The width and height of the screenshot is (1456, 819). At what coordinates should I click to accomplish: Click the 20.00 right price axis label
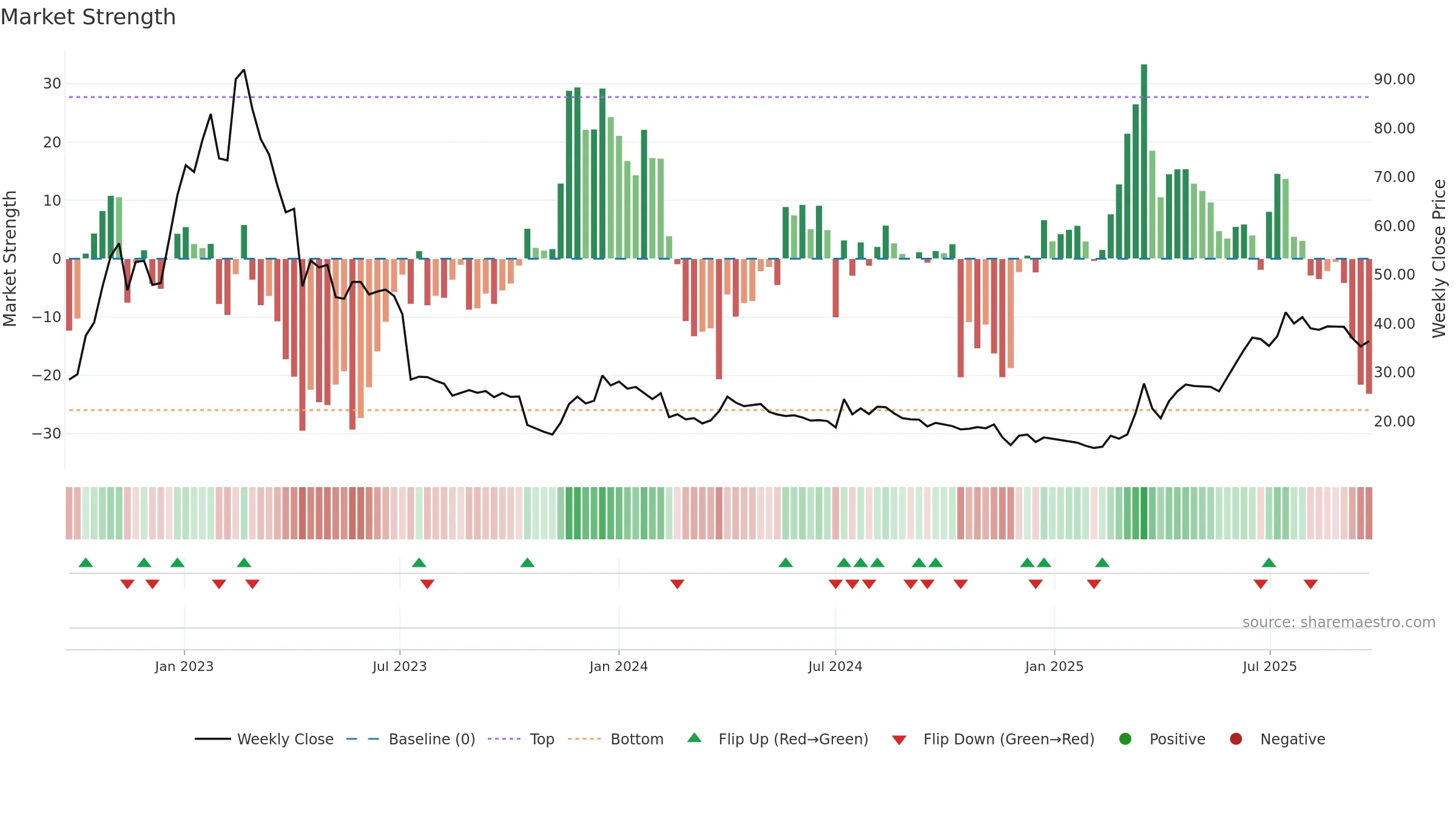[x=1394, y=422]
